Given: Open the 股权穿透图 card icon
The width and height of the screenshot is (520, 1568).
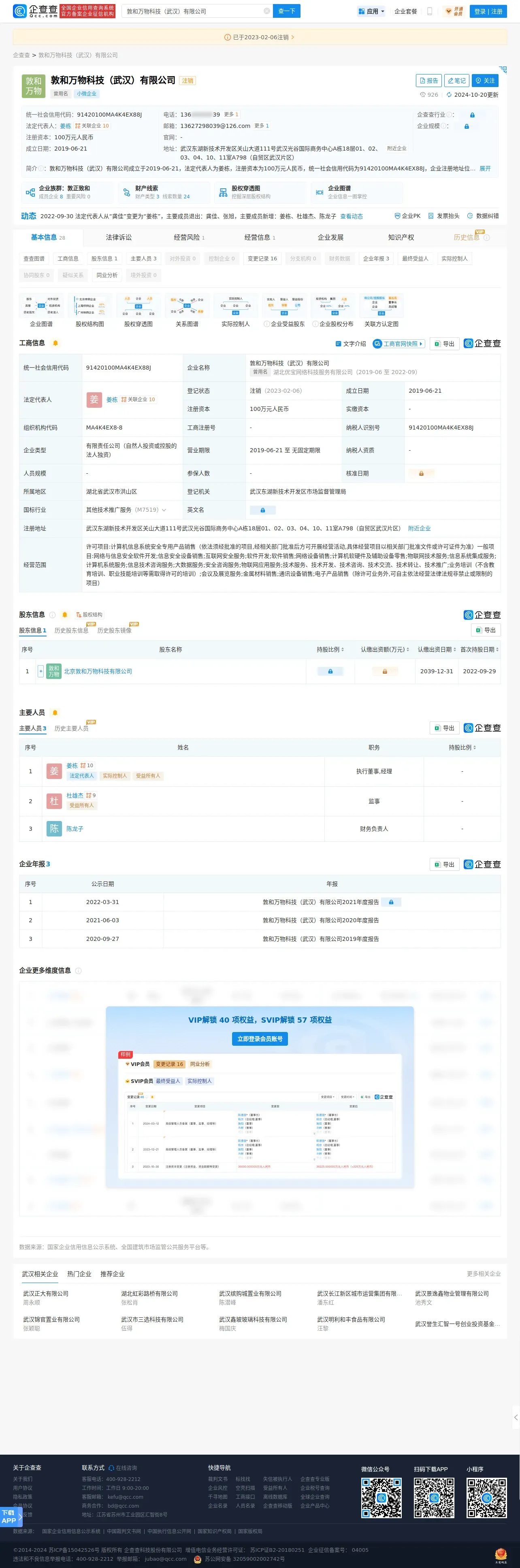Looking at the screenshot, I should 223,192.
